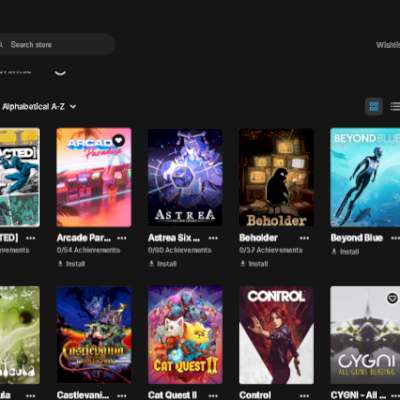Open Arcade Paradise cover art
Screen dimensions: 400x400
tap(94, 177)
